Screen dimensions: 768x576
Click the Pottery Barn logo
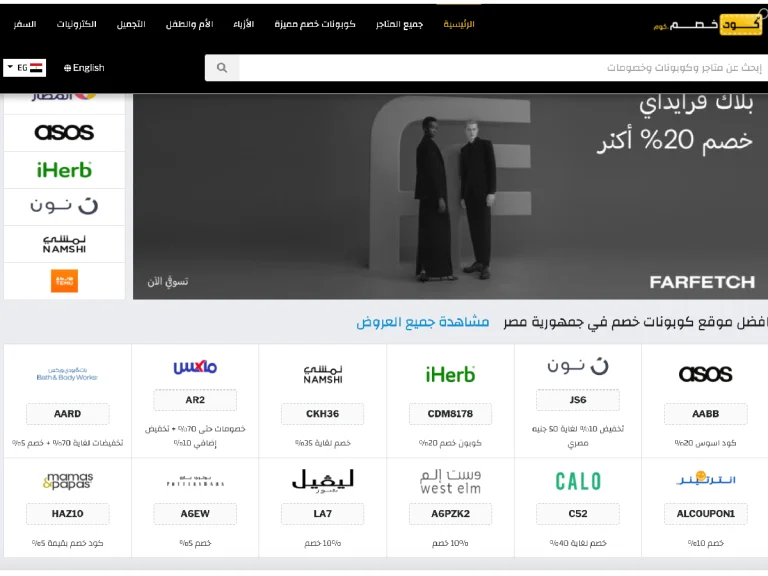(x=195, y=481)
